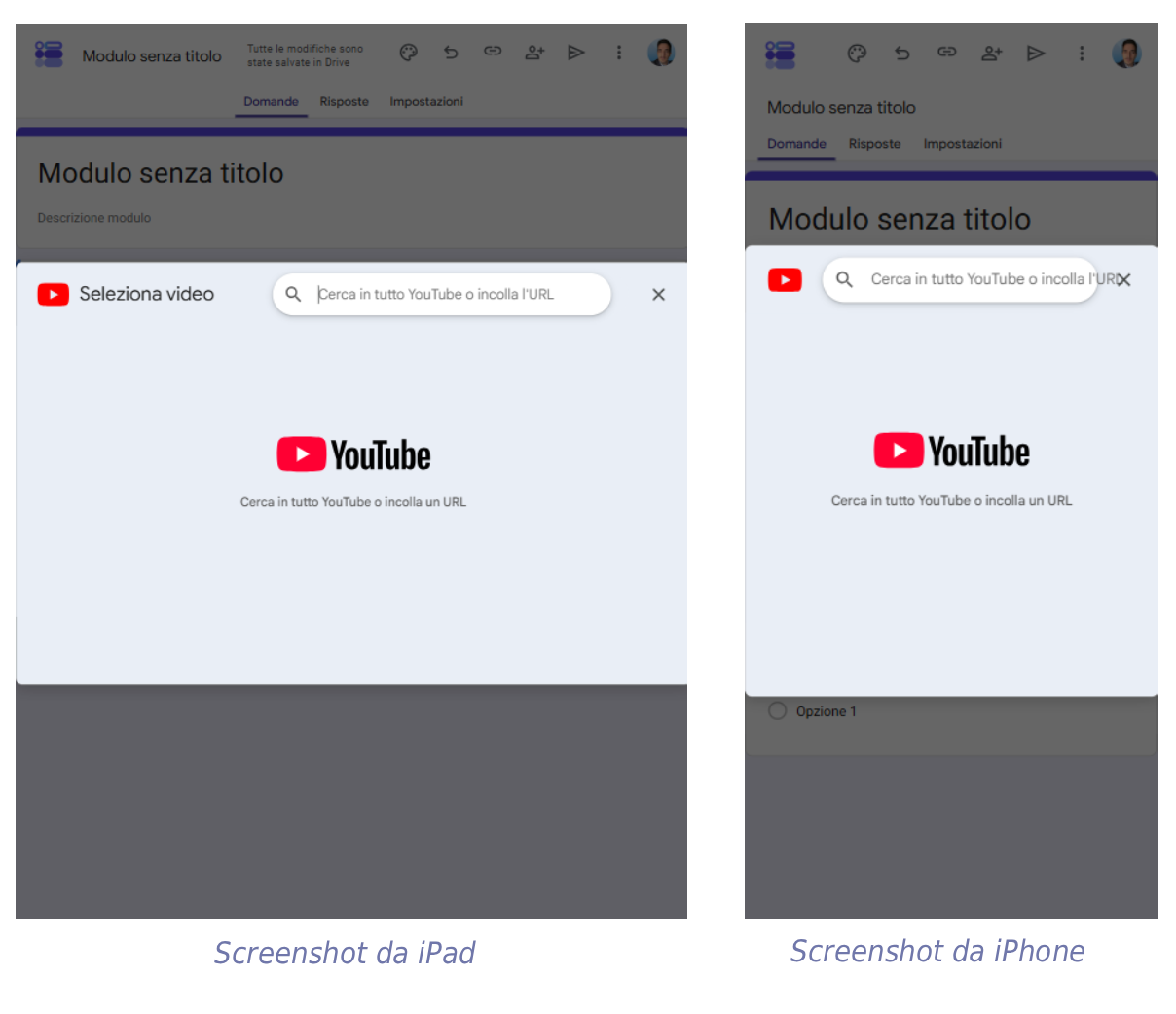The width and height of the screenshot is (1176, 1014).
Task: Click 'Modulo senza titolo' header name on iPhone
Action: tap(841, 108)
